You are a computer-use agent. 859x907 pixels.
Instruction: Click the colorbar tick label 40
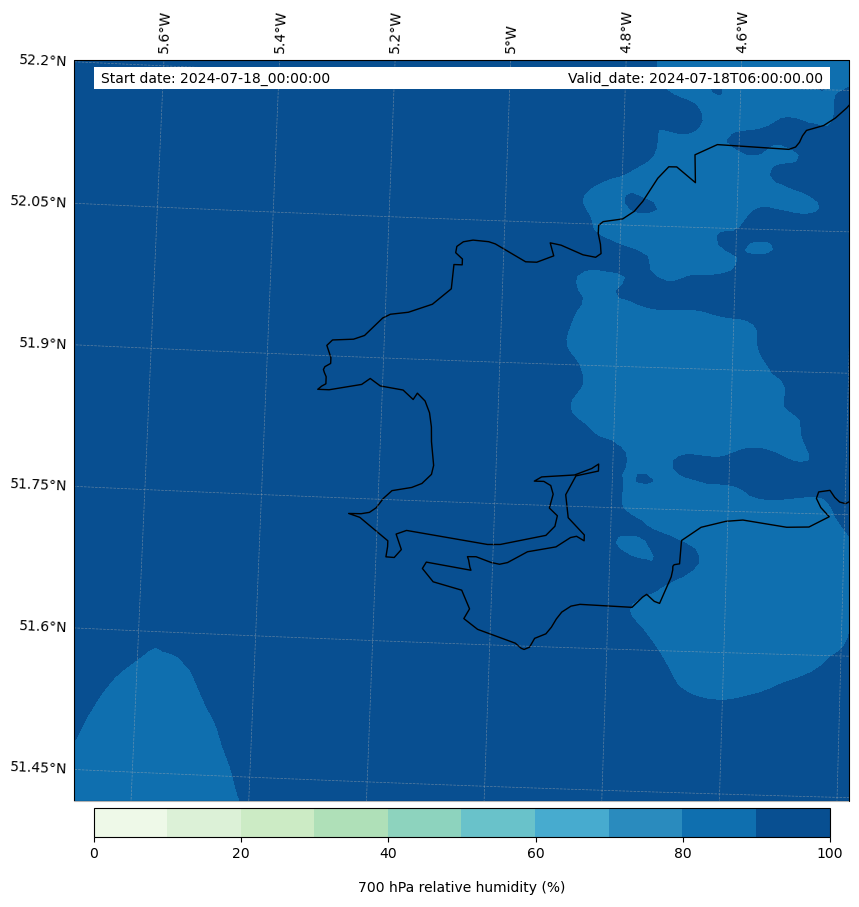[x=388, y=853]
